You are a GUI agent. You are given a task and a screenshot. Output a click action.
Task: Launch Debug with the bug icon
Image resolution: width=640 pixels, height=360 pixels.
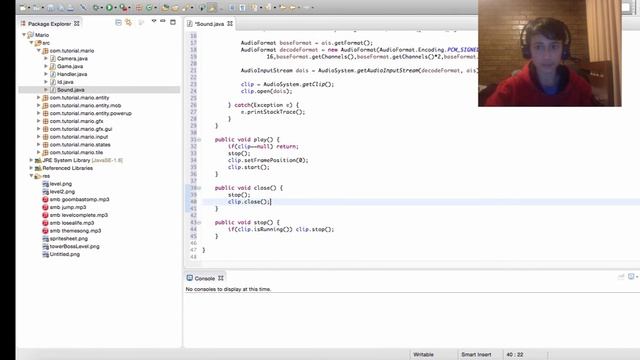click(x=96, y=7)
